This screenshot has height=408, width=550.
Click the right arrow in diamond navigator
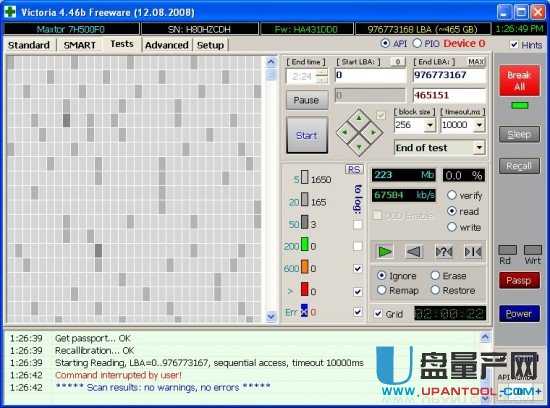(374, 133)
